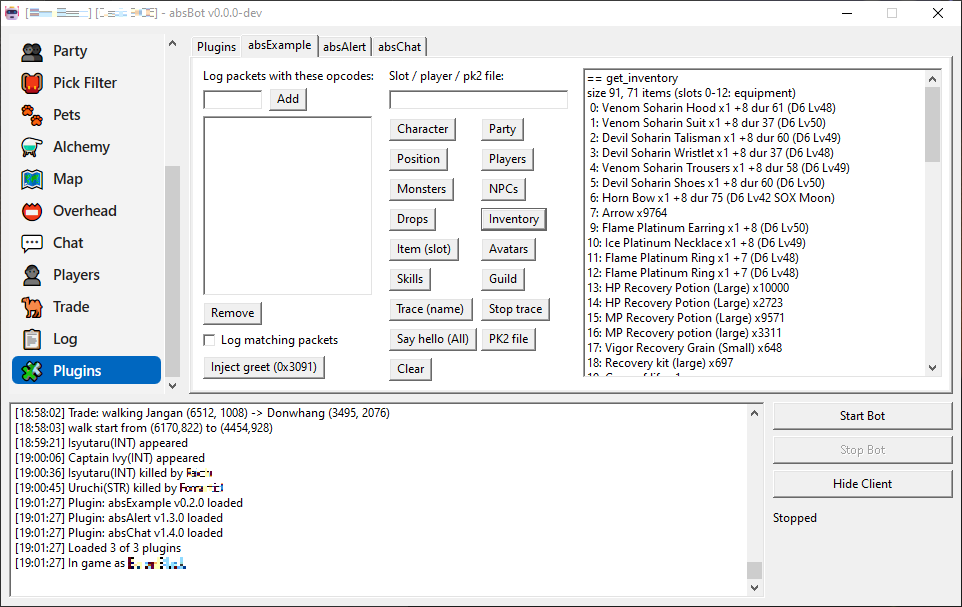Screen dimensions: 962x607
Task: Click the PK2 file button
Action: 509,339
